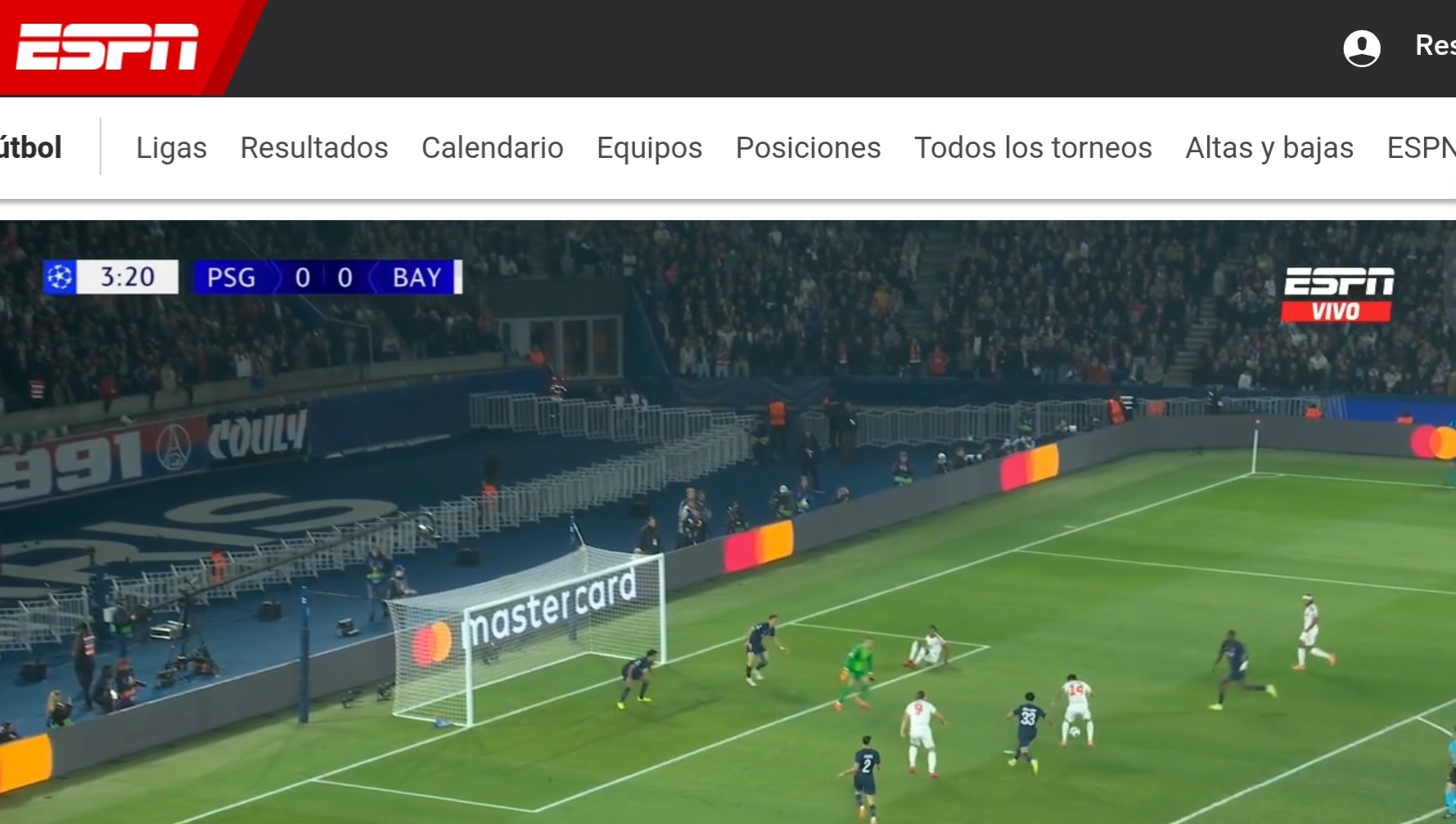1456x824 pixels.
Task: Go to Resultados section
Action: 314,148
